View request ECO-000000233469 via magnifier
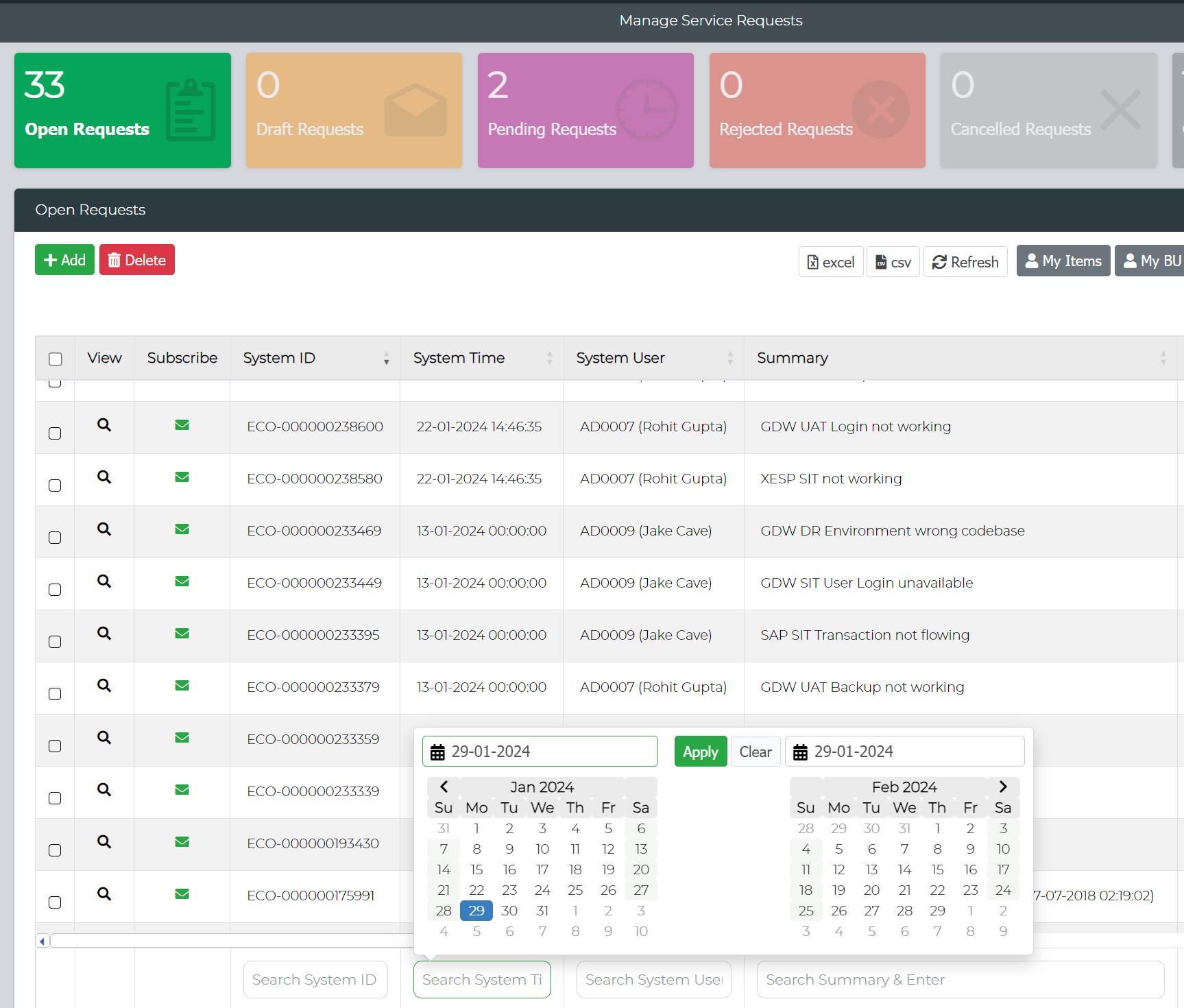 [x=104, y=529]
